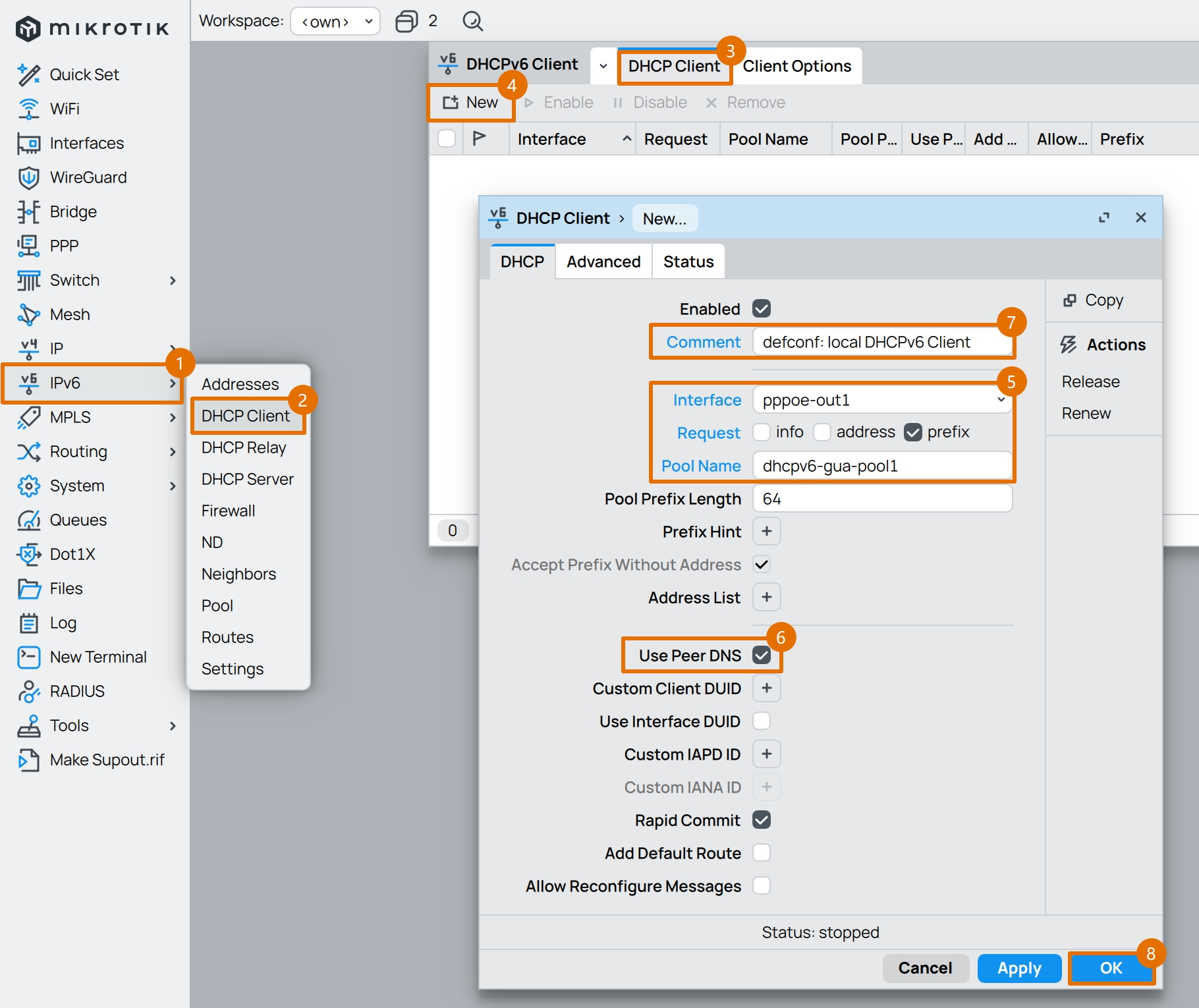The image size is (1199, 1008).
Task: Toggle Rapid Commit checkbox
Action: click(x=762, y=820)
